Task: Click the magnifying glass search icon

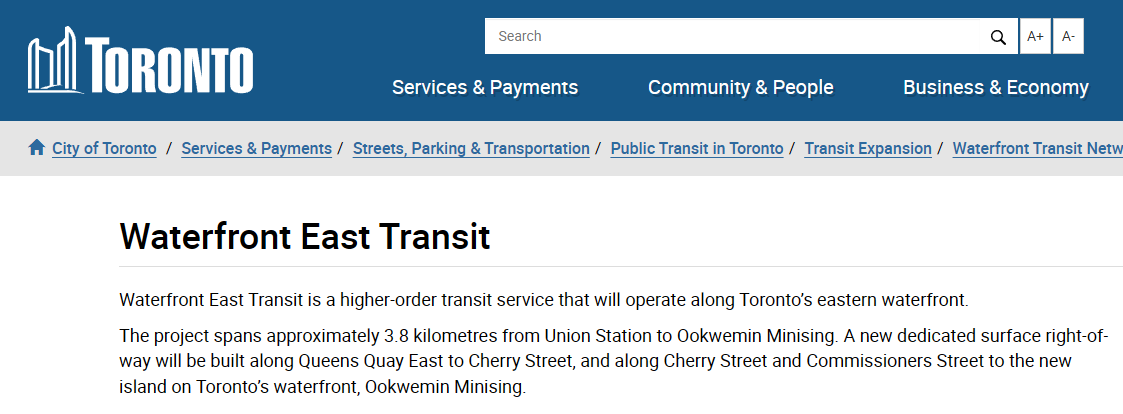Action: pos(997,37)
